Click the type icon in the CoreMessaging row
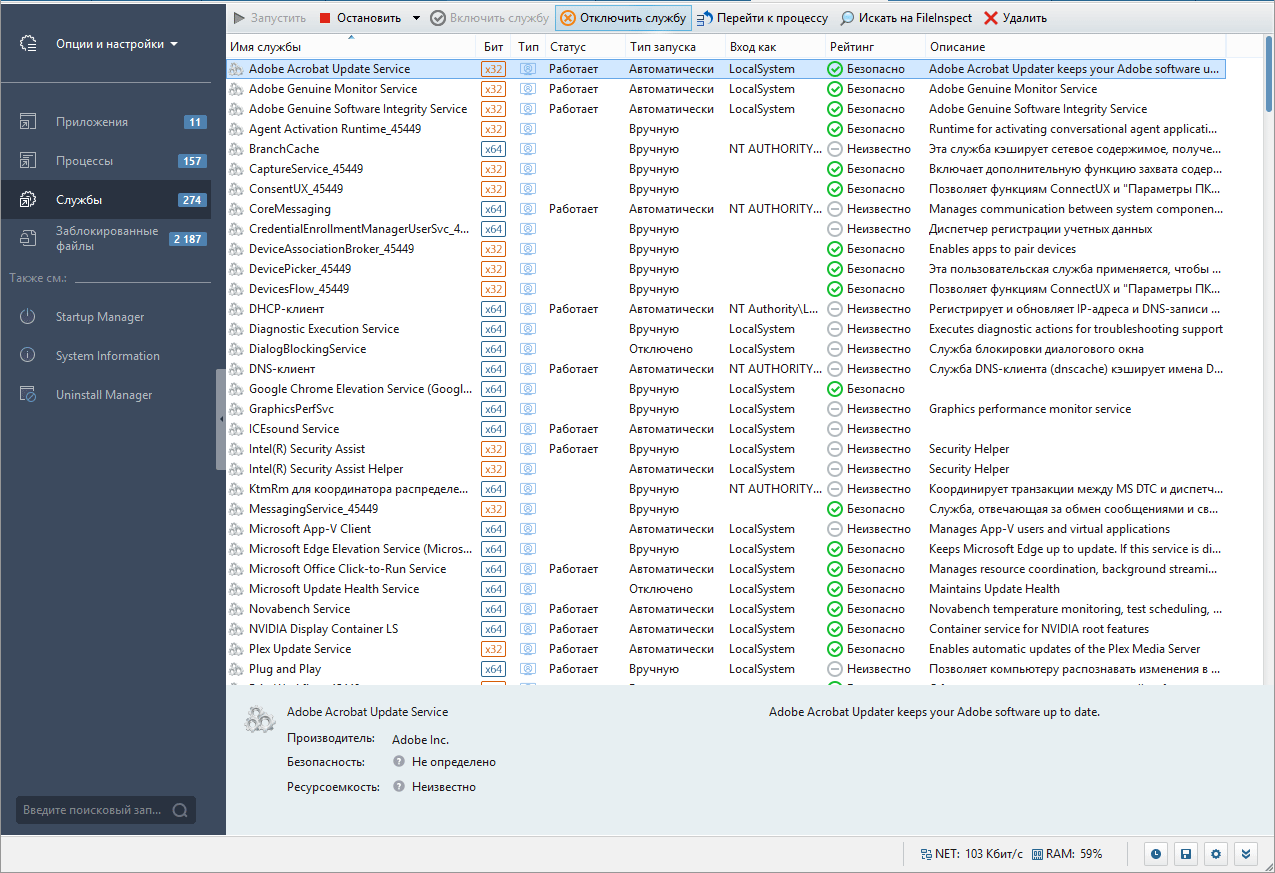Viewport: 1275px width, 873px height. point(528,209)
